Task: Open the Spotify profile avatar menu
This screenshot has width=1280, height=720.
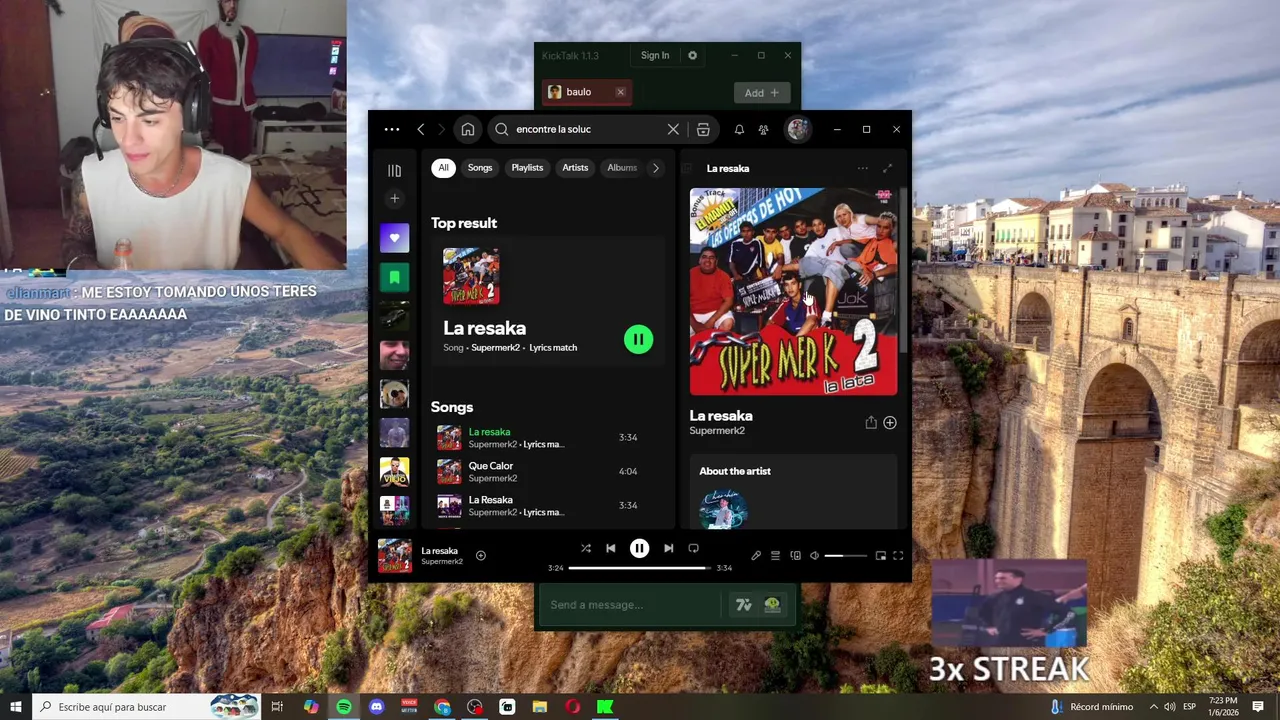Action: coord(797,129)
